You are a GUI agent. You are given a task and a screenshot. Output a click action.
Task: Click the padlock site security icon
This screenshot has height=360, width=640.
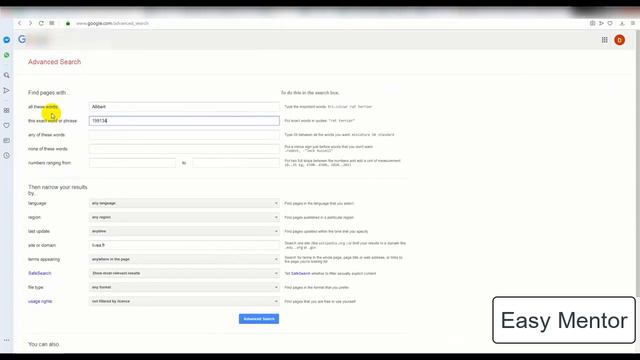(68, 23)
